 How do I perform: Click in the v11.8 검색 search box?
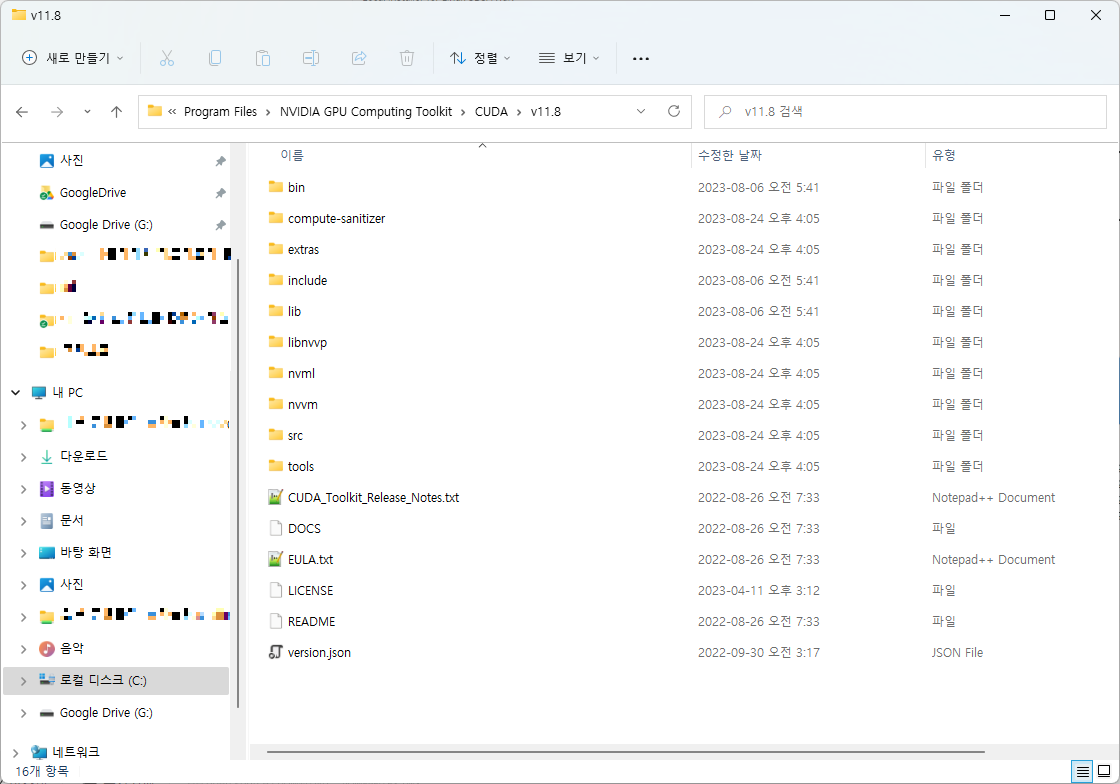[x=905, y=111]
